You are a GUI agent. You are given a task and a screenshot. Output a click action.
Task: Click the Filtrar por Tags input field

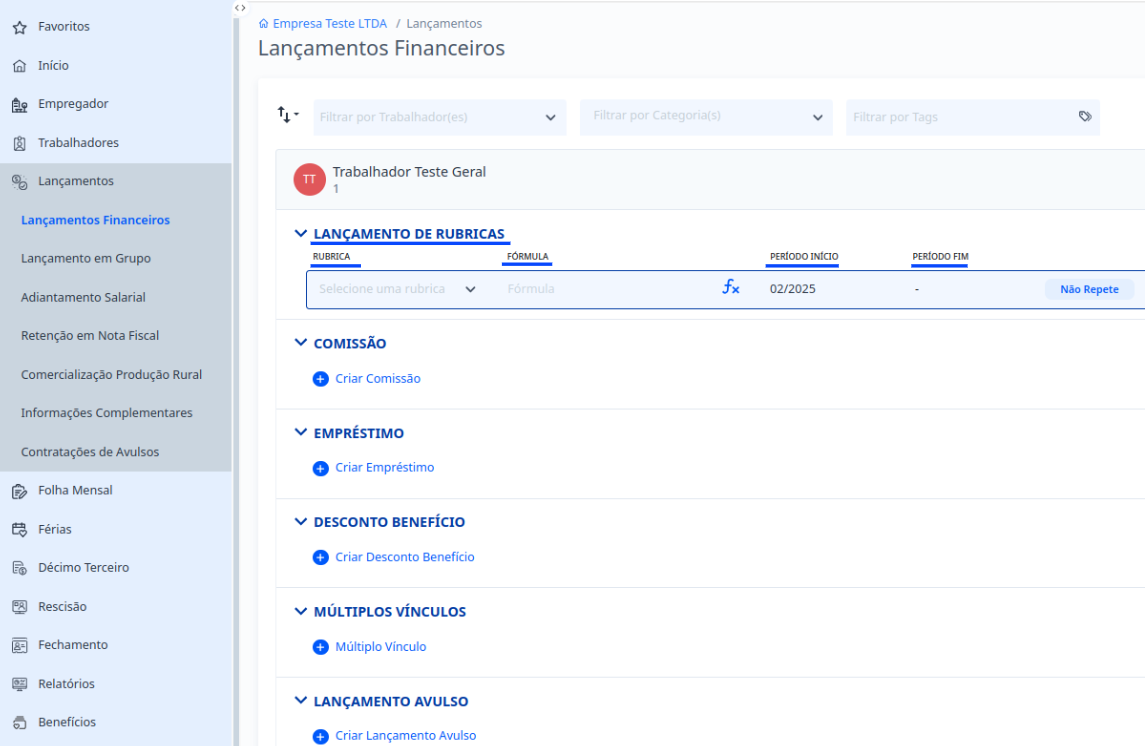pos(973,118)
